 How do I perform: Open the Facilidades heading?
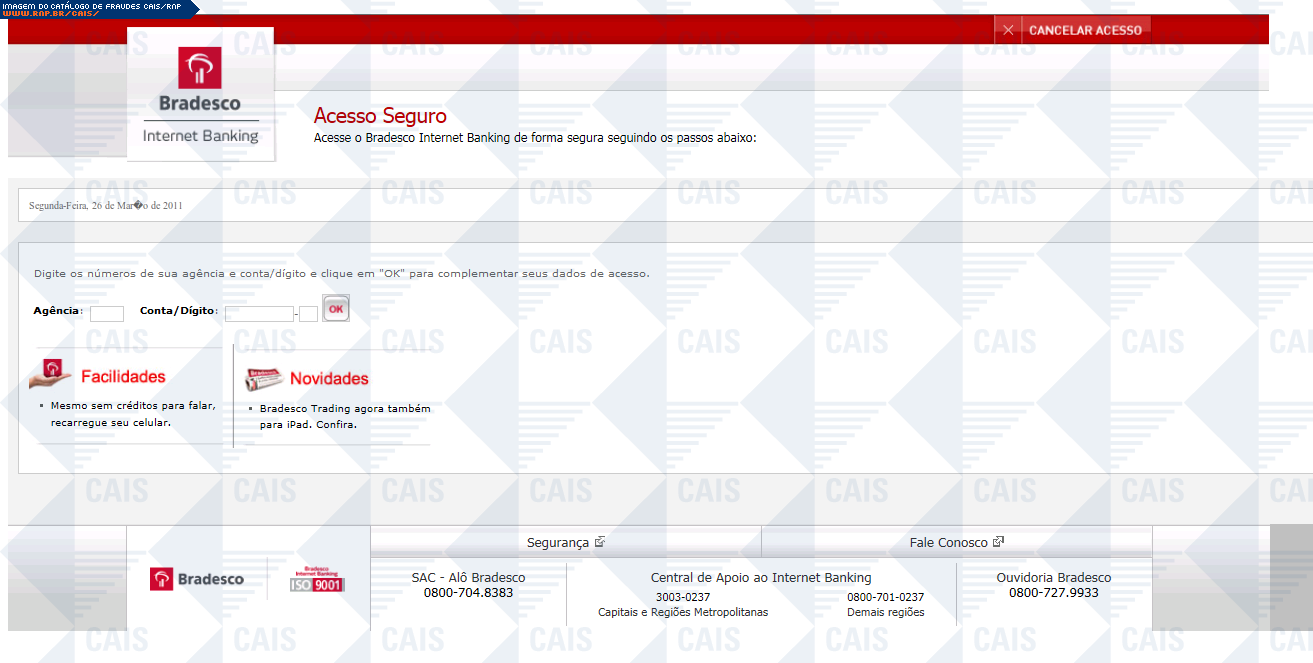(123, 377)
